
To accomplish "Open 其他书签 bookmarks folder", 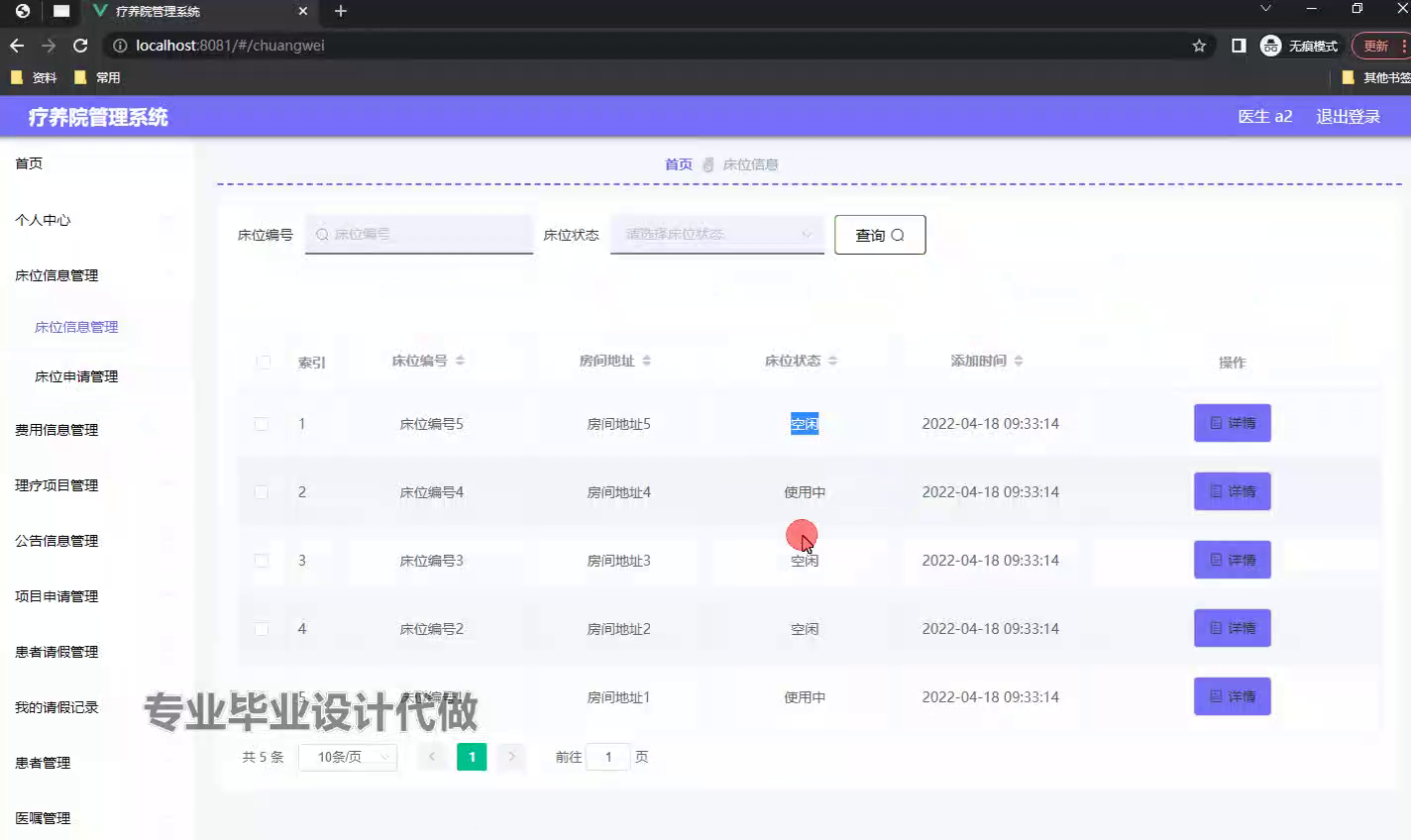I will (x=1375, y=77).
